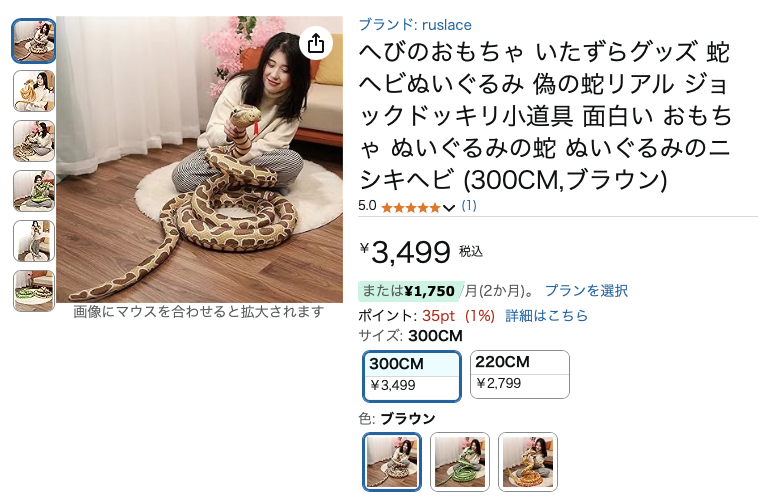765x498 pixels.
Task: Expand the star rating dropdown chevron
Action: [448, 208]
